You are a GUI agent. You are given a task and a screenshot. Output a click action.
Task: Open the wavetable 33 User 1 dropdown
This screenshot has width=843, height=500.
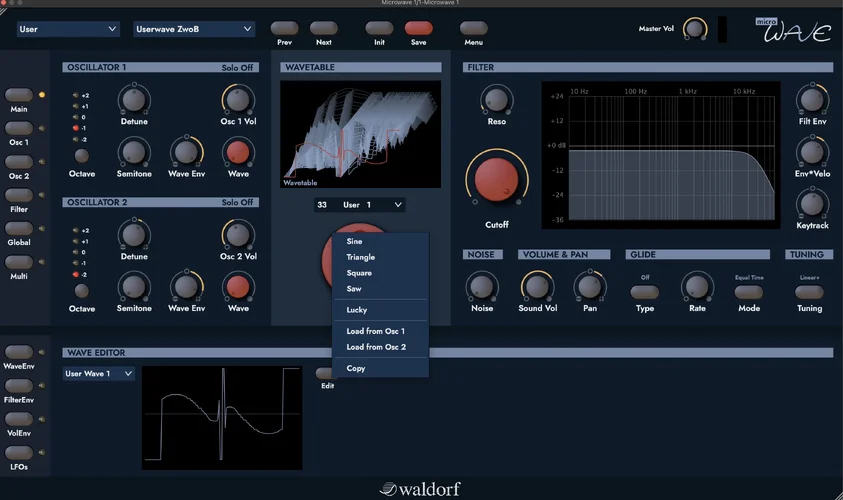pos(360,205)
